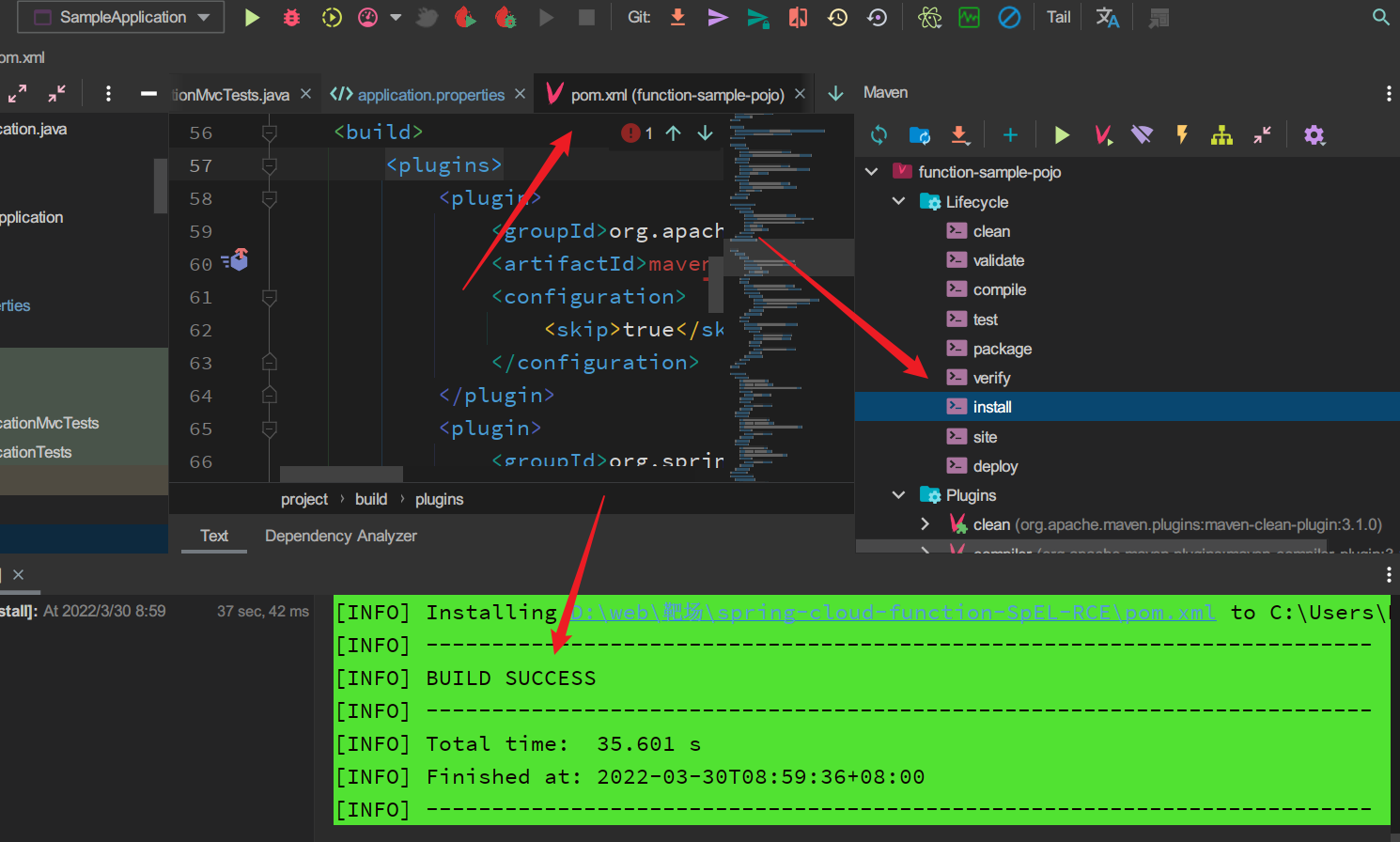The image size is (1400, 842).
Task: Show hidden editor tabs arrow
Action: [x=835, y=93]
